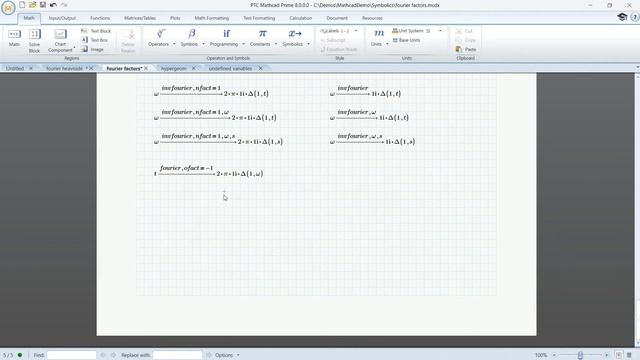Open the Programming operators gallery
The width and height of the screenshot is (640, 360).
point(227,38)
